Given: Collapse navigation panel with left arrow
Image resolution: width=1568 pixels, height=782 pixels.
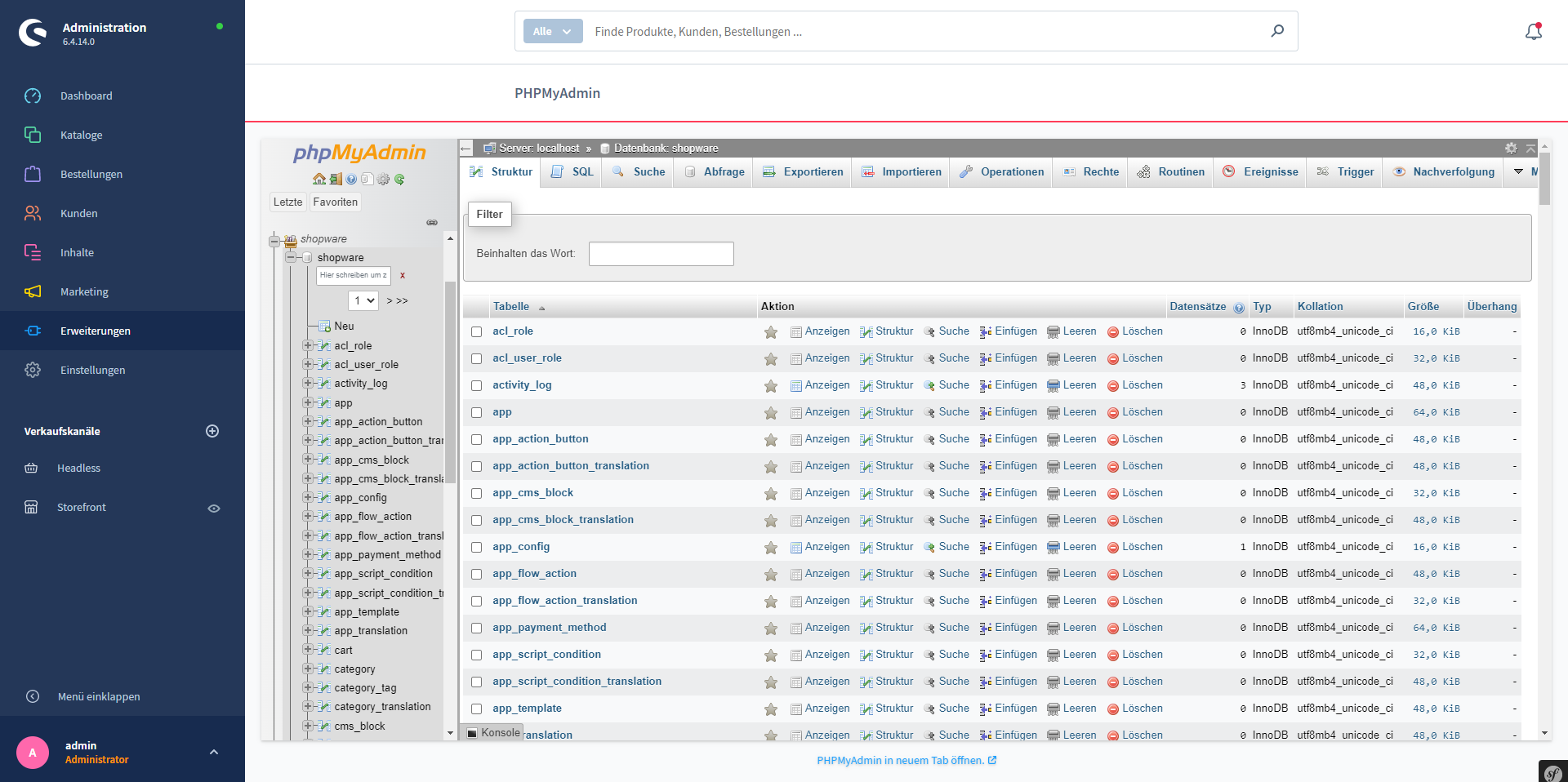Looking at the screenshot, I should [x=466, y=148].
